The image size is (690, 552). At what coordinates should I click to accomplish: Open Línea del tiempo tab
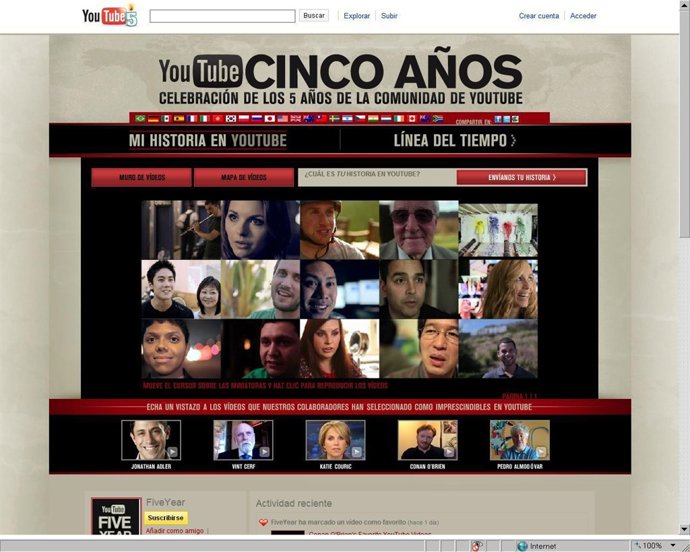tap(455, 140)
